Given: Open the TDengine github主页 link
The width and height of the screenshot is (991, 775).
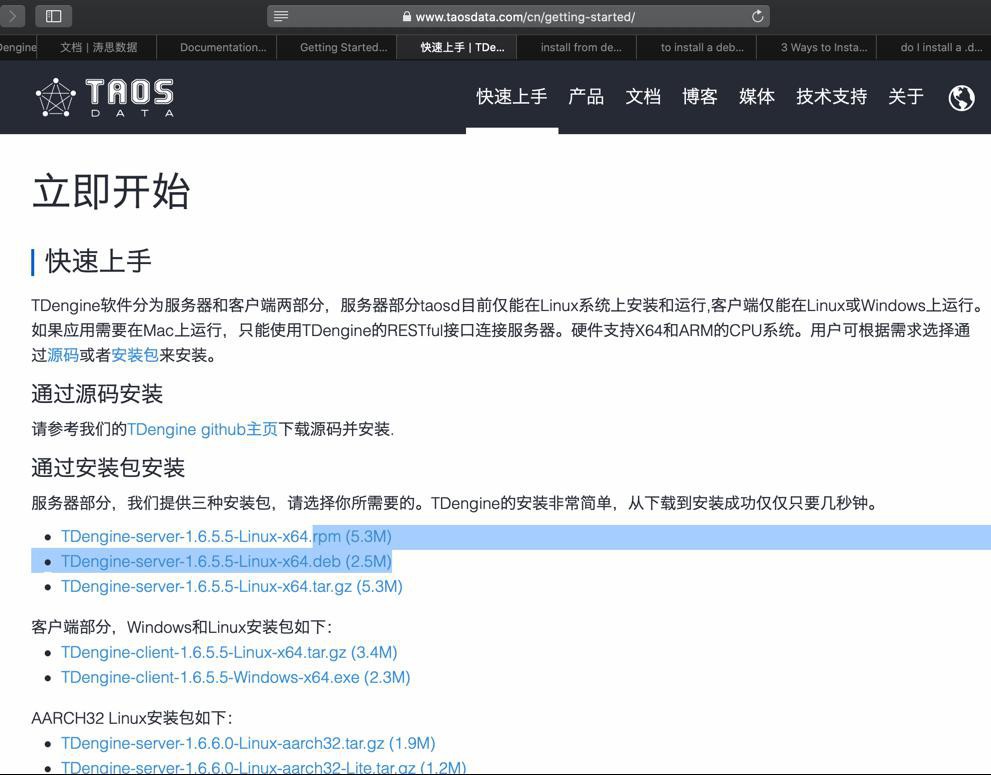Looking at the screenshot, I should point(202,429).
